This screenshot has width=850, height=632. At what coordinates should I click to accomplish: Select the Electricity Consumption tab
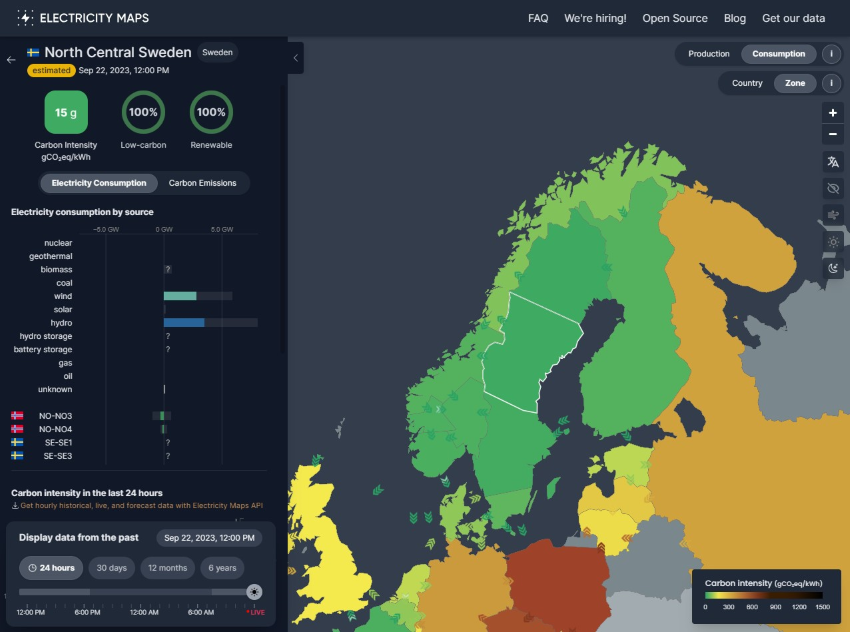pos(99,183)
